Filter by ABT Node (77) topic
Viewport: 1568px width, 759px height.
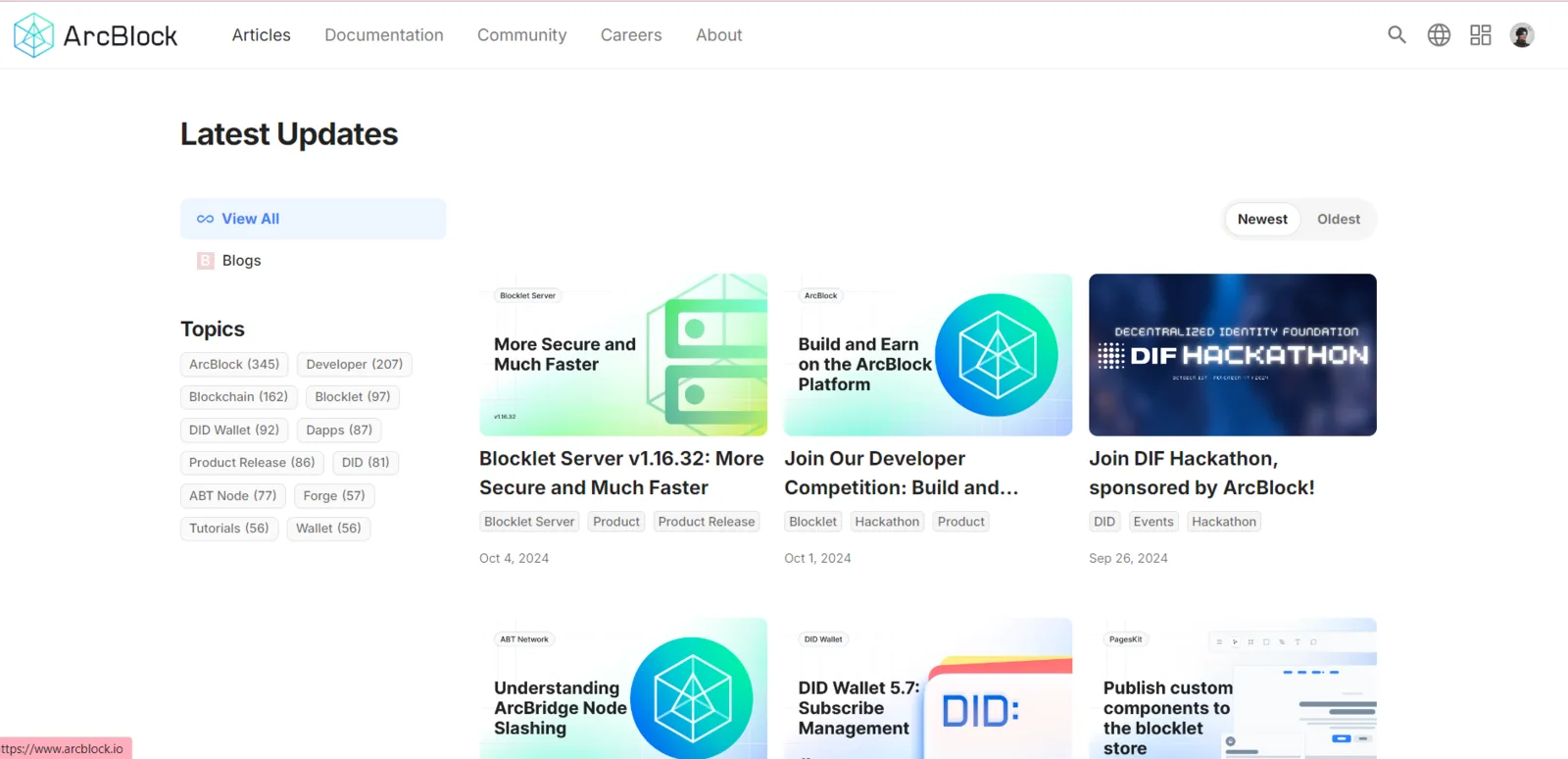pos(233,496)
